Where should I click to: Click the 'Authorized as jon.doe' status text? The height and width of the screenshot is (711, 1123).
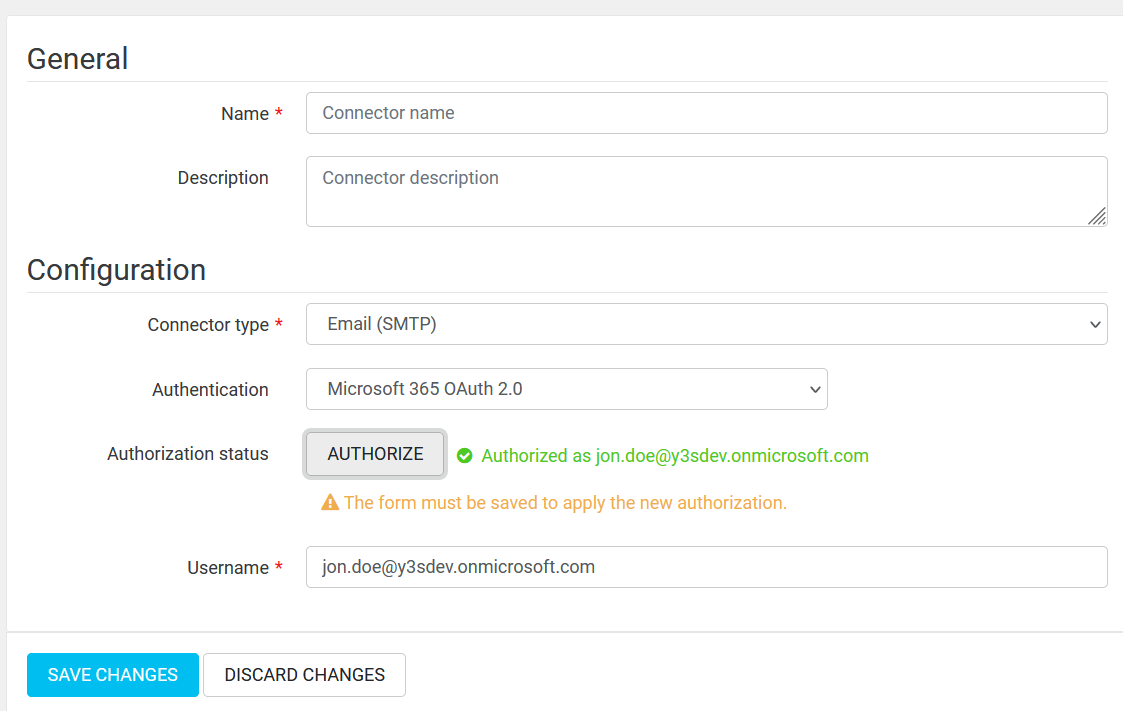[674, 456]
